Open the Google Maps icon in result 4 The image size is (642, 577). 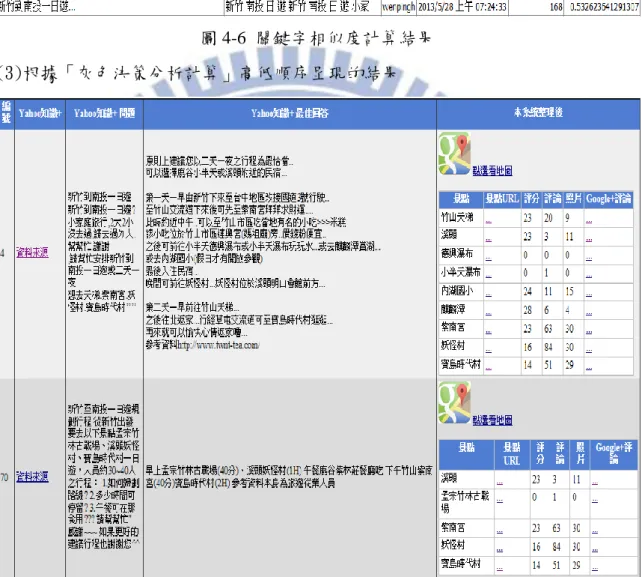454,154
